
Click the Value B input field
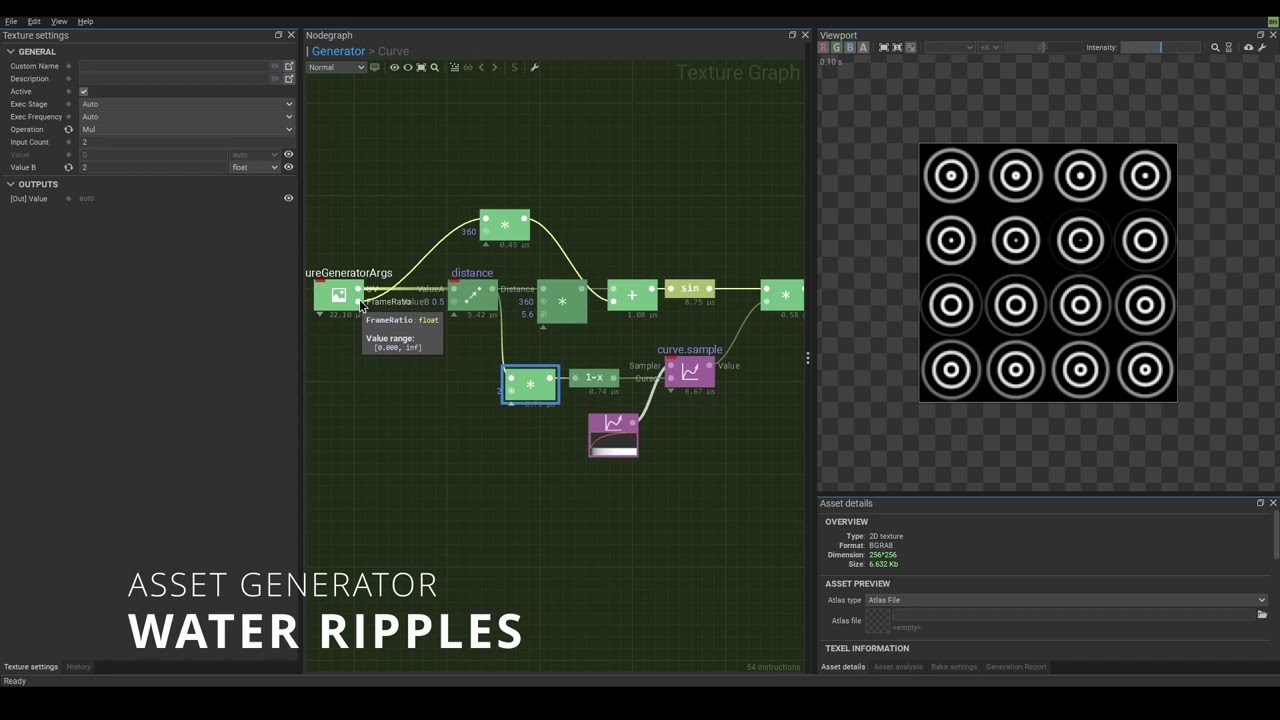[x=154, y=167]
